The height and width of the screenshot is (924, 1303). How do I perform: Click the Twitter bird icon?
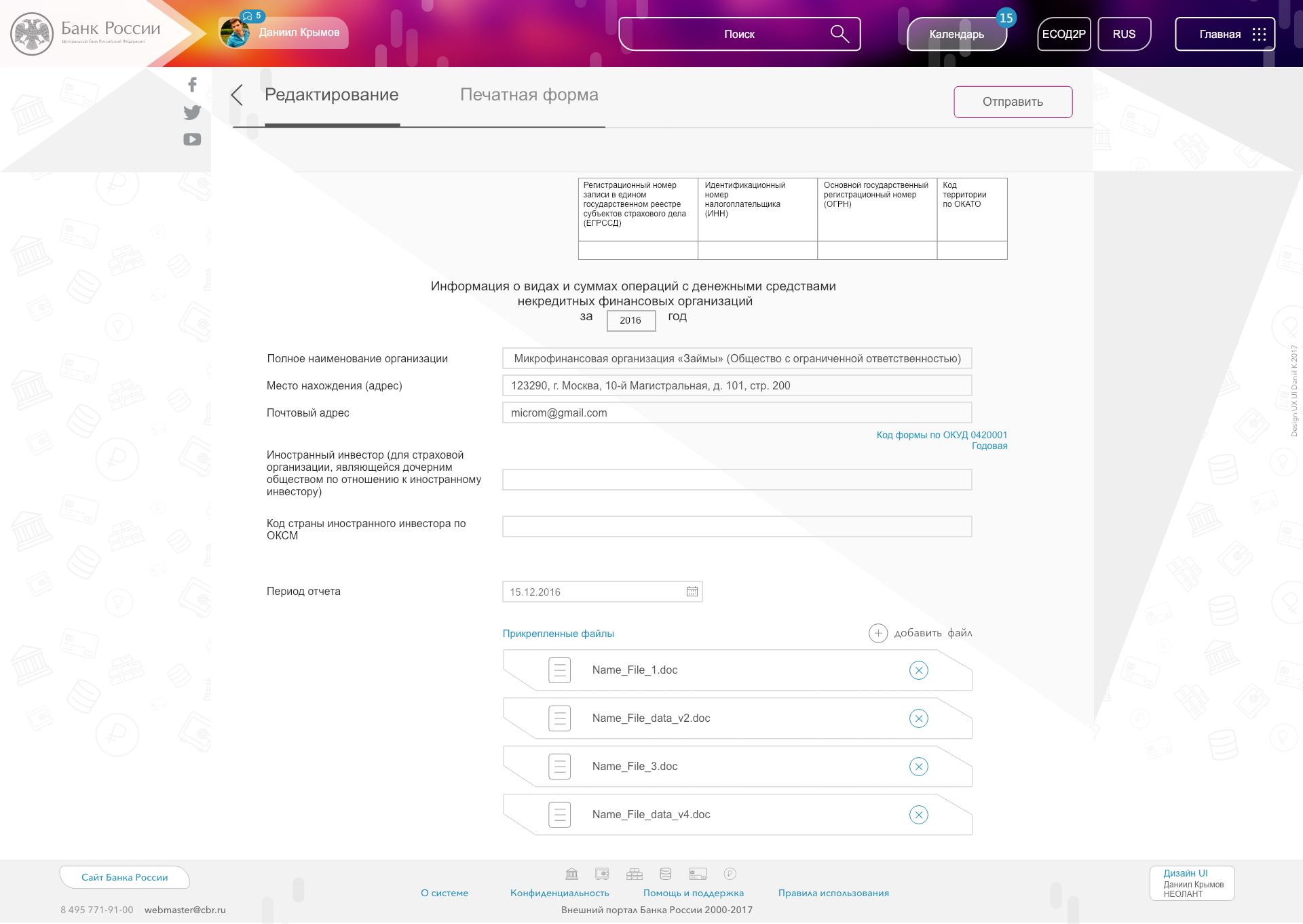192,112
